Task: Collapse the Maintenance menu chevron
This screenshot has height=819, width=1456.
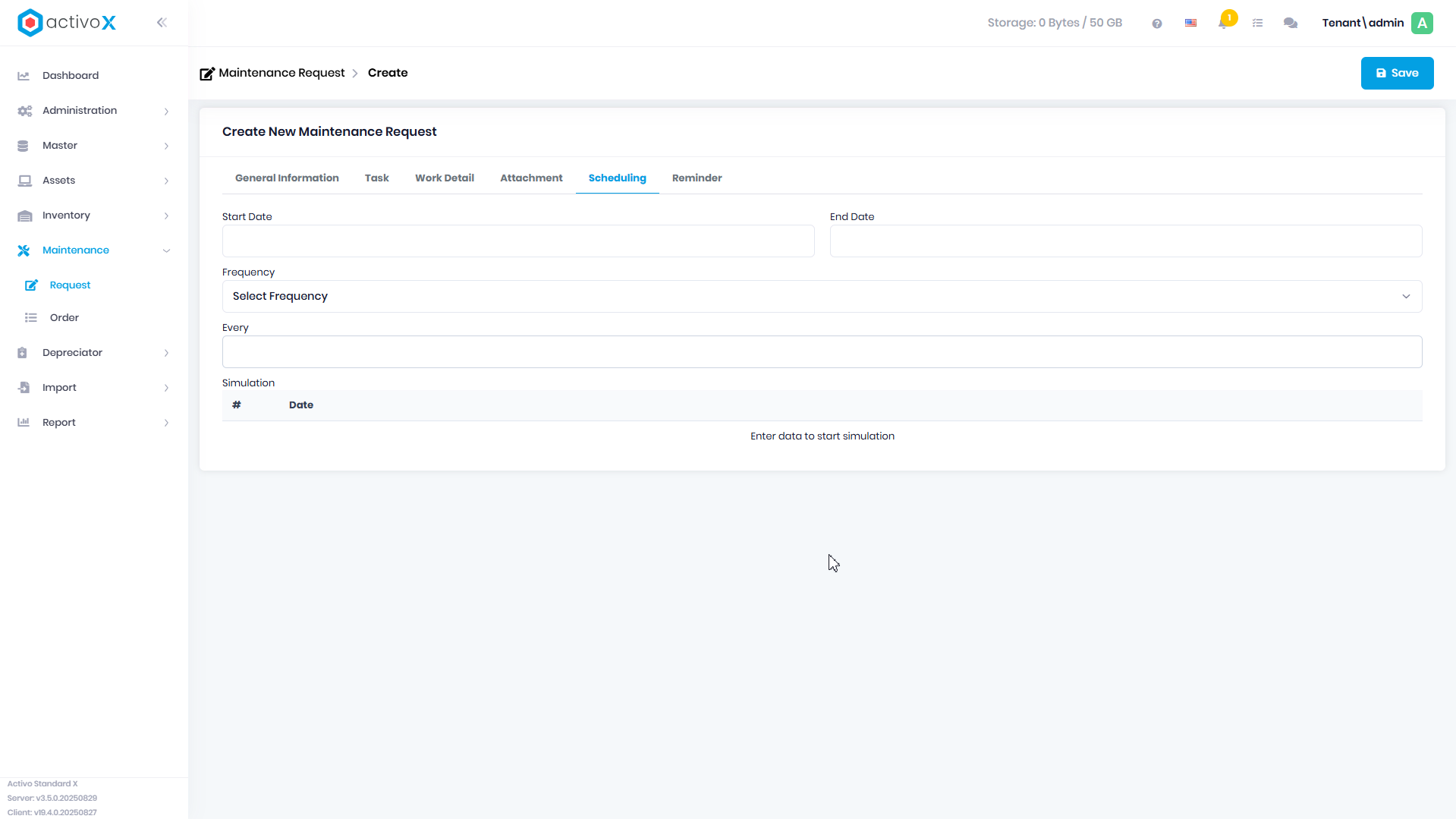Action: (166, 250)
